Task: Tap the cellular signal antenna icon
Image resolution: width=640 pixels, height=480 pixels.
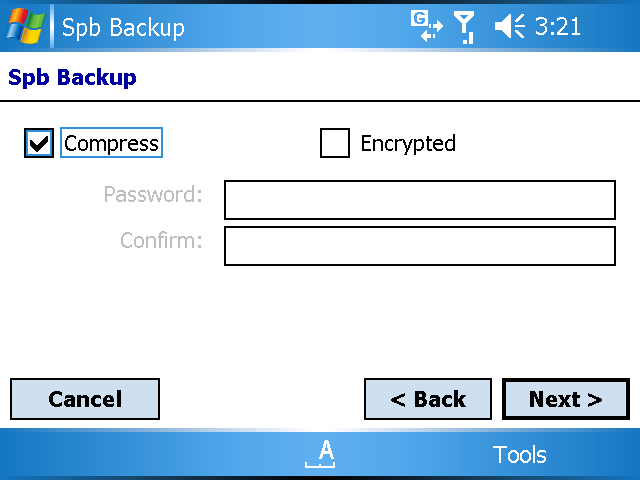Action: point(465,27)
